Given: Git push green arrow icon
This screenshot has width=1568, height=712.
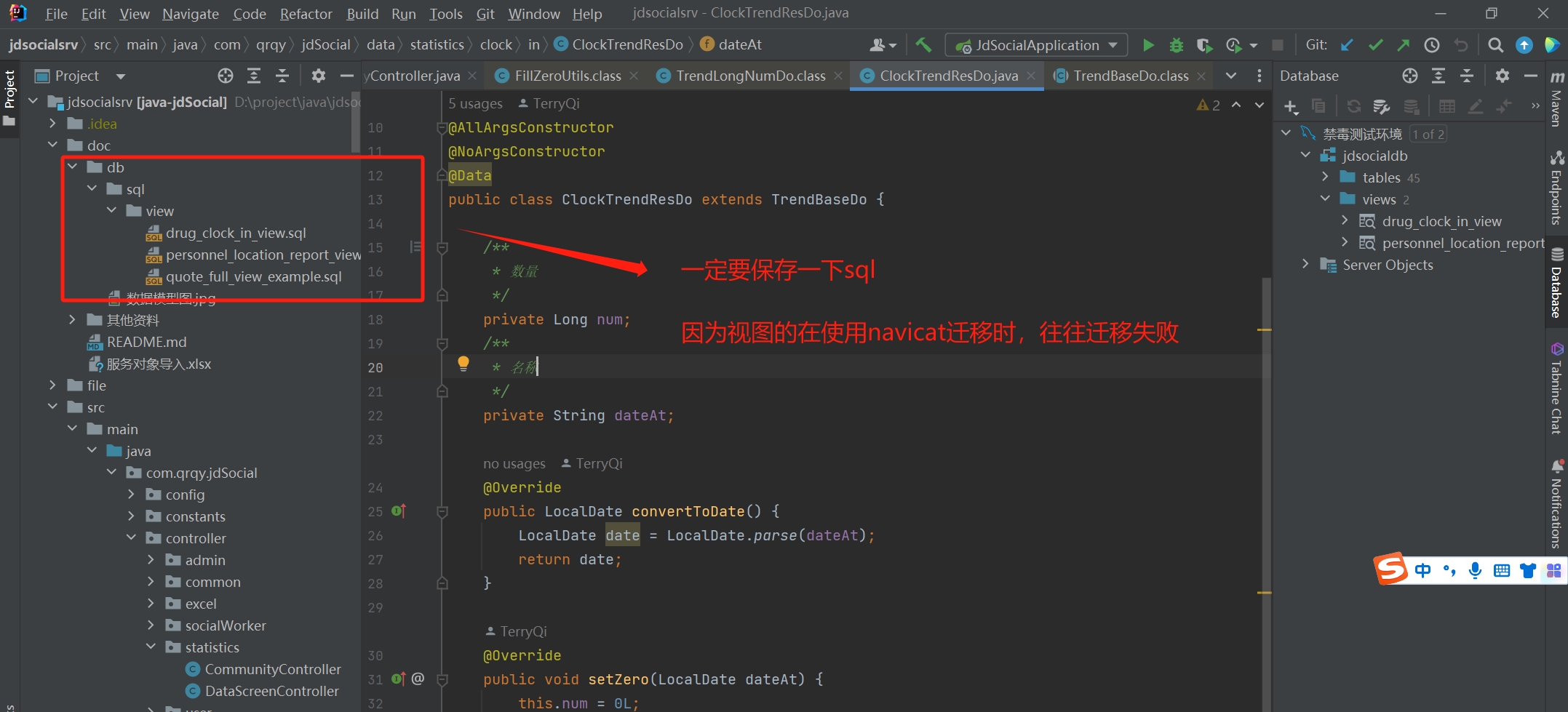Looking at the screenshot, I should [1403, 45].
